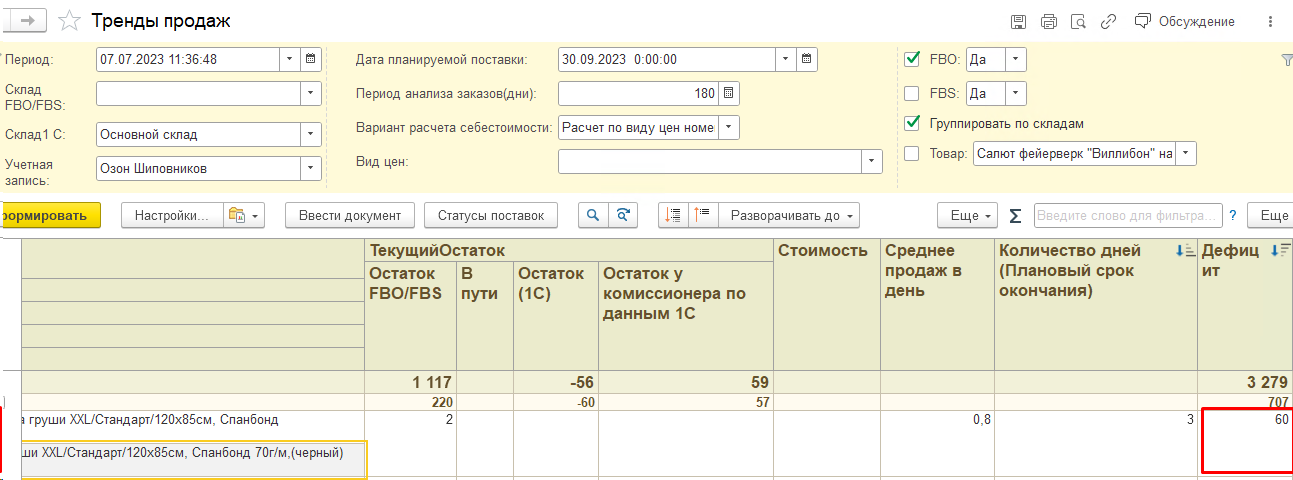Open calendar for Дата планируемой поставки

(807, 59)
